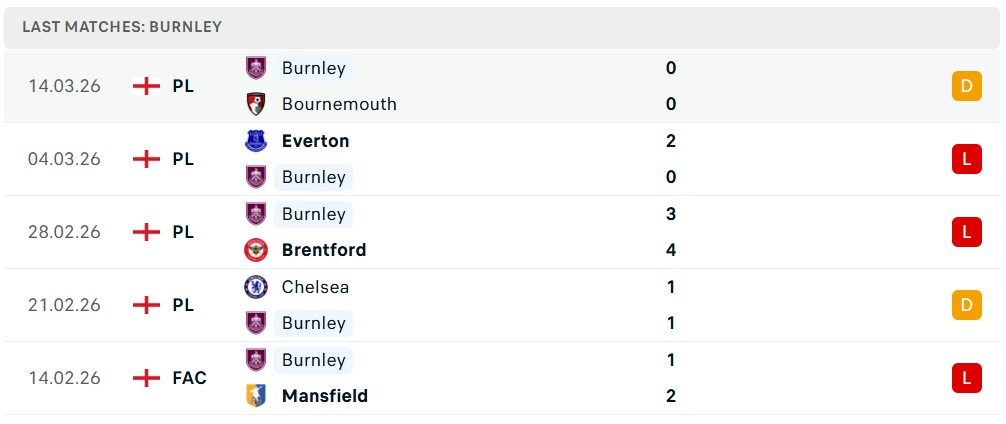The height and width of the screenshot is (424, 1006).
Task: Open the Bournemouth team link
Action: (339, 104)
